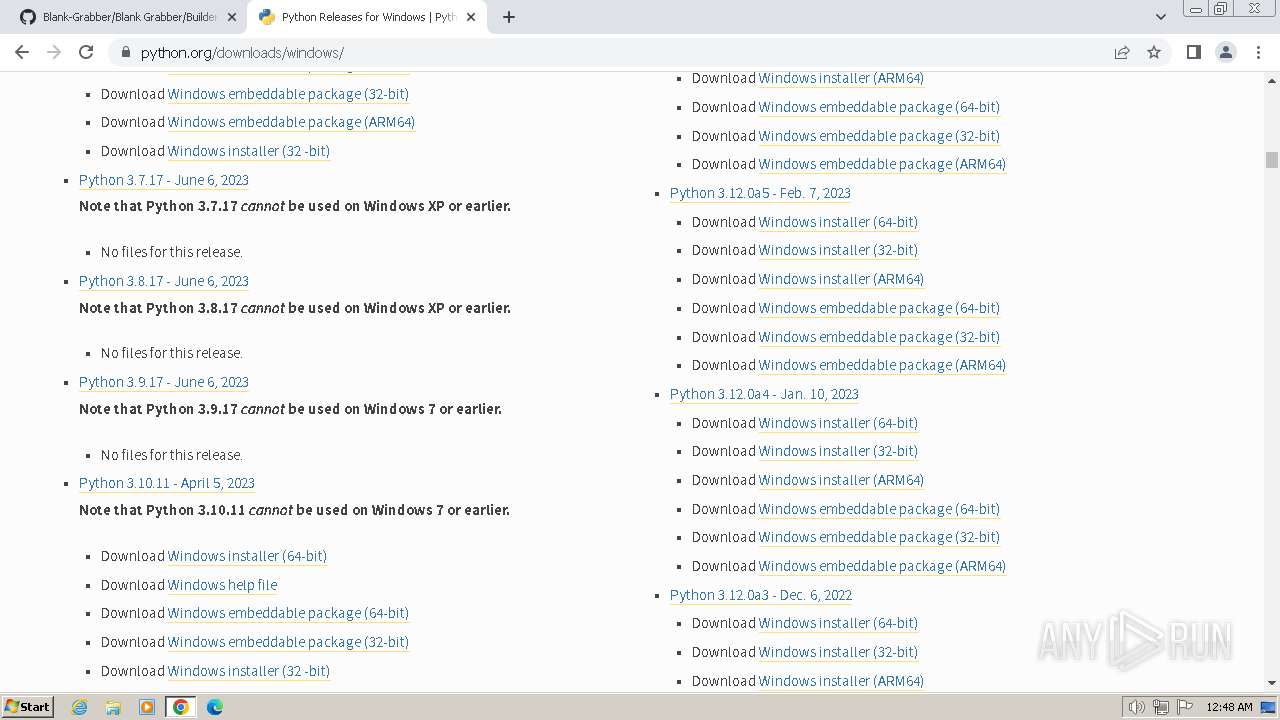Open Python 3.12.0a3 - Dec. 6, 2022 release
This screenshot has height=720, width=1280.
pos(761,595)
